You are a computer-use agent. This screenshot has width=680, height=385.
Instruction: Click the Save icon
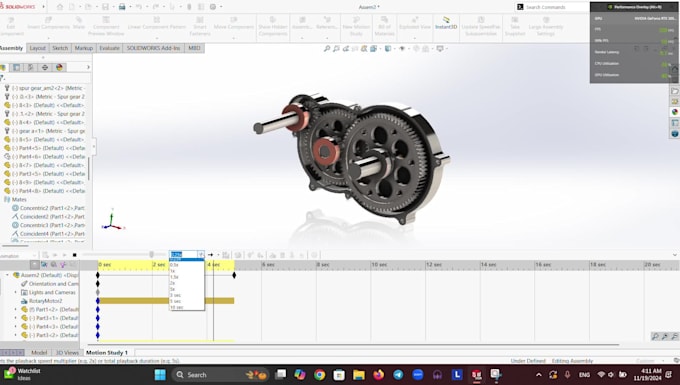[x=105, y=7]
